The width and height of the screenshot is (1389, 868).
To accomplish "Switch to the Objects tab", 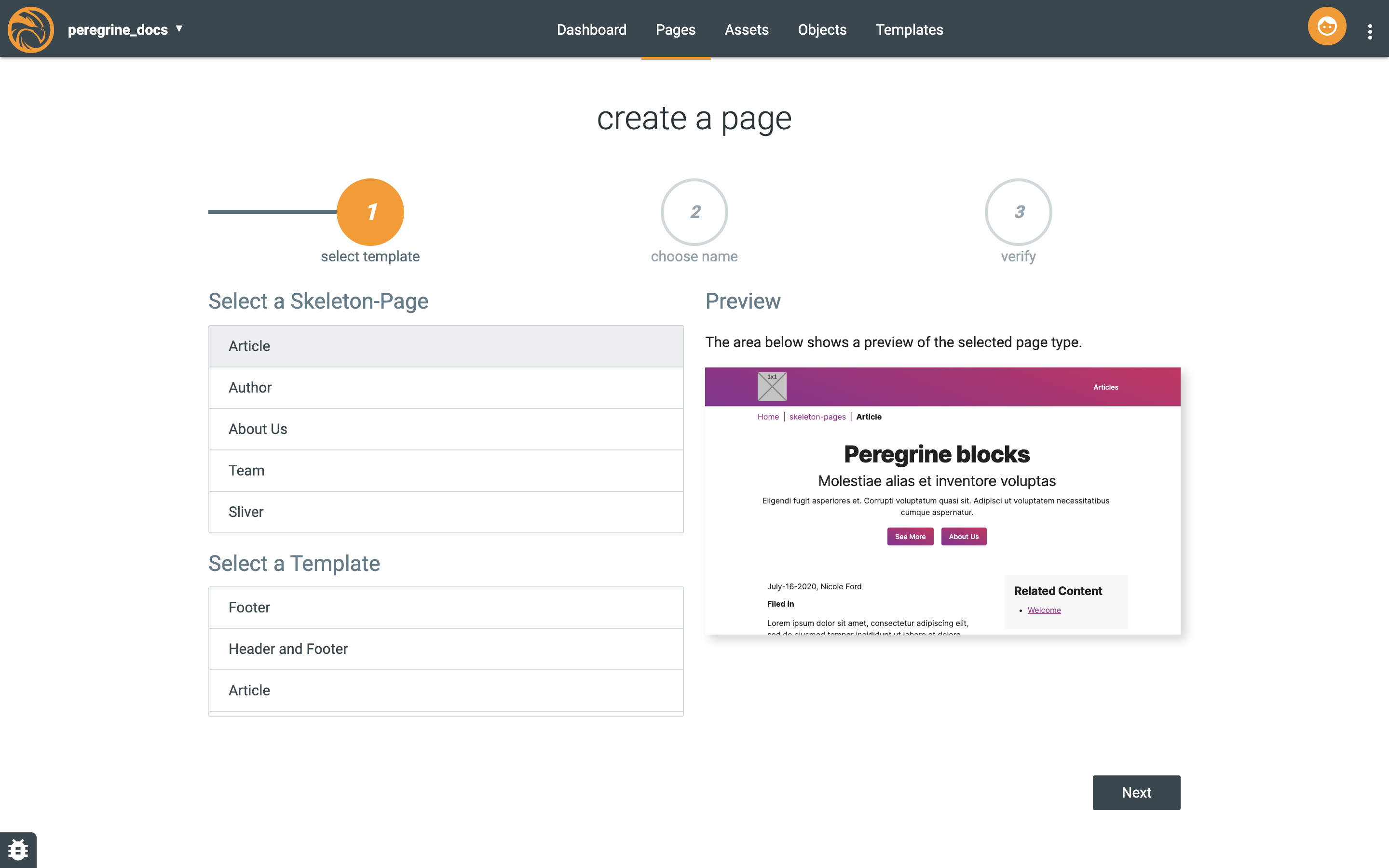I will (822, 30).
